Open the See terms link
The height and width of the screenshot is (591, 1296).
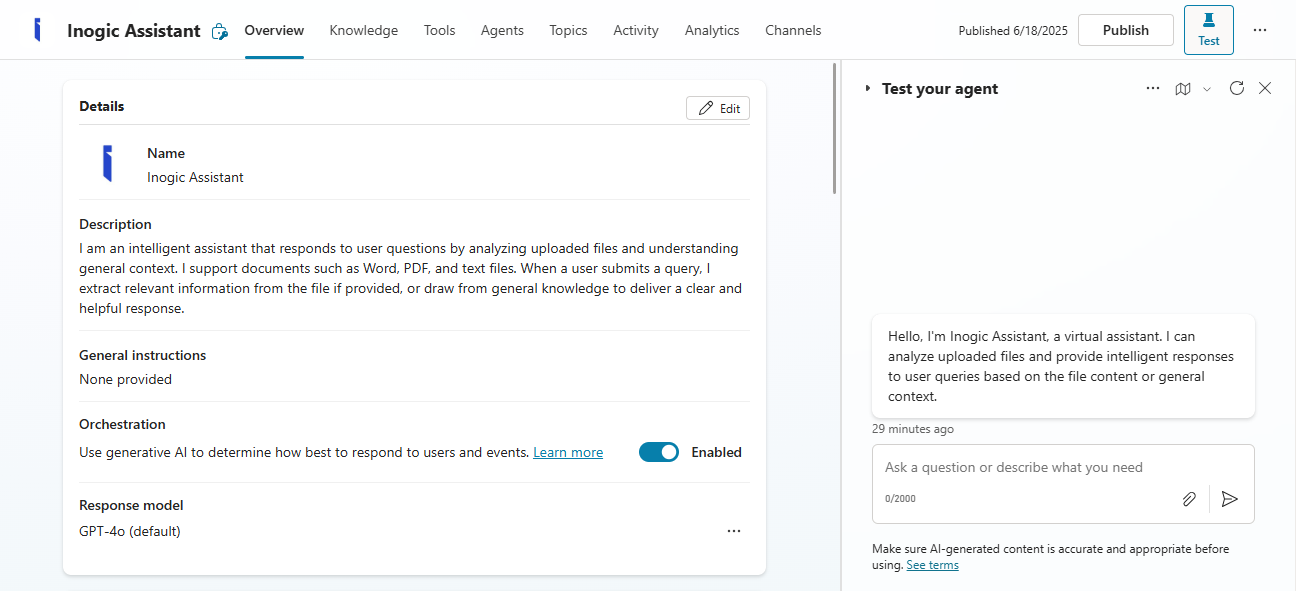932,565
